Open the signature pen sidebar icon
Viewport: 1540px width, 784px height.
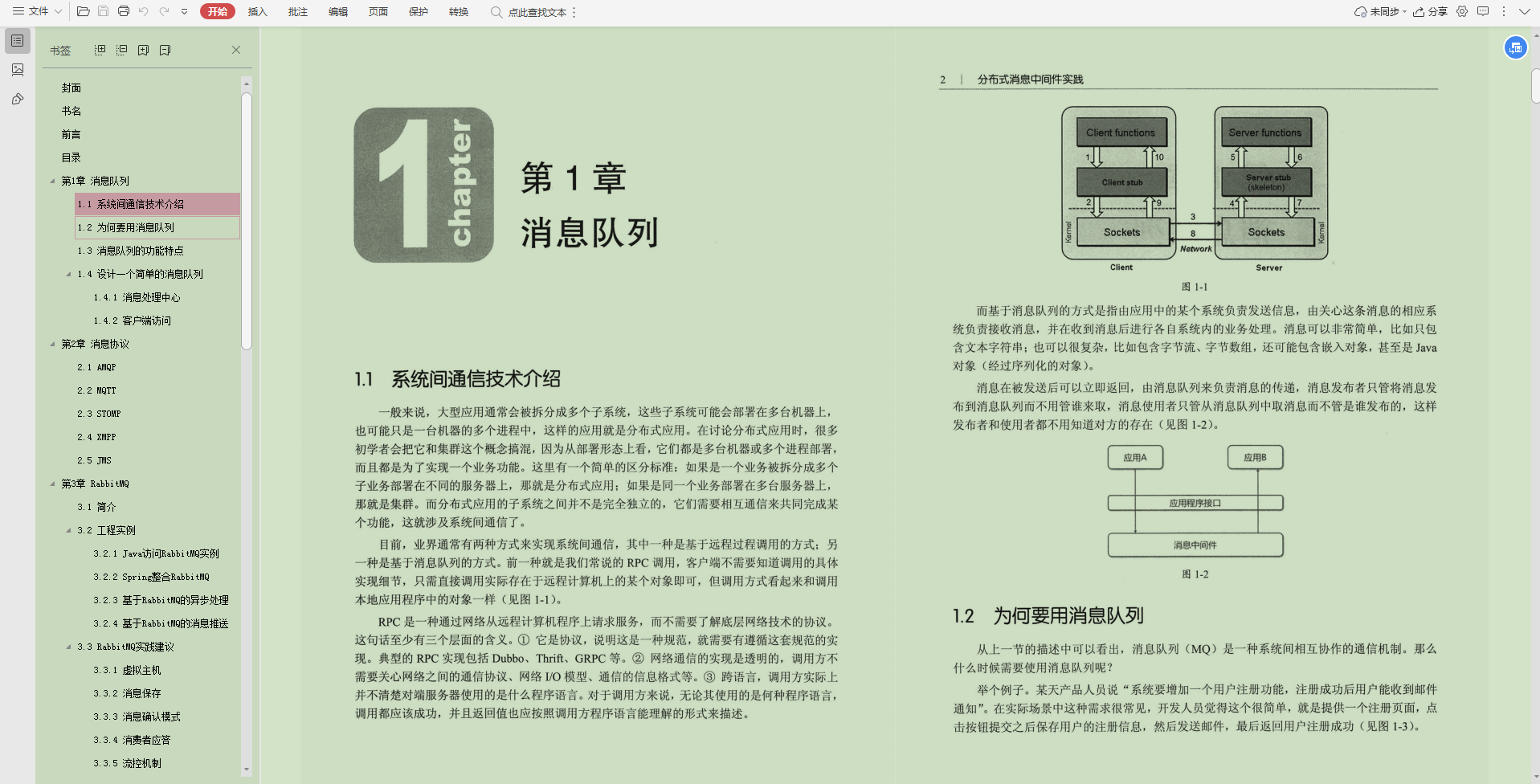[18, 99]
